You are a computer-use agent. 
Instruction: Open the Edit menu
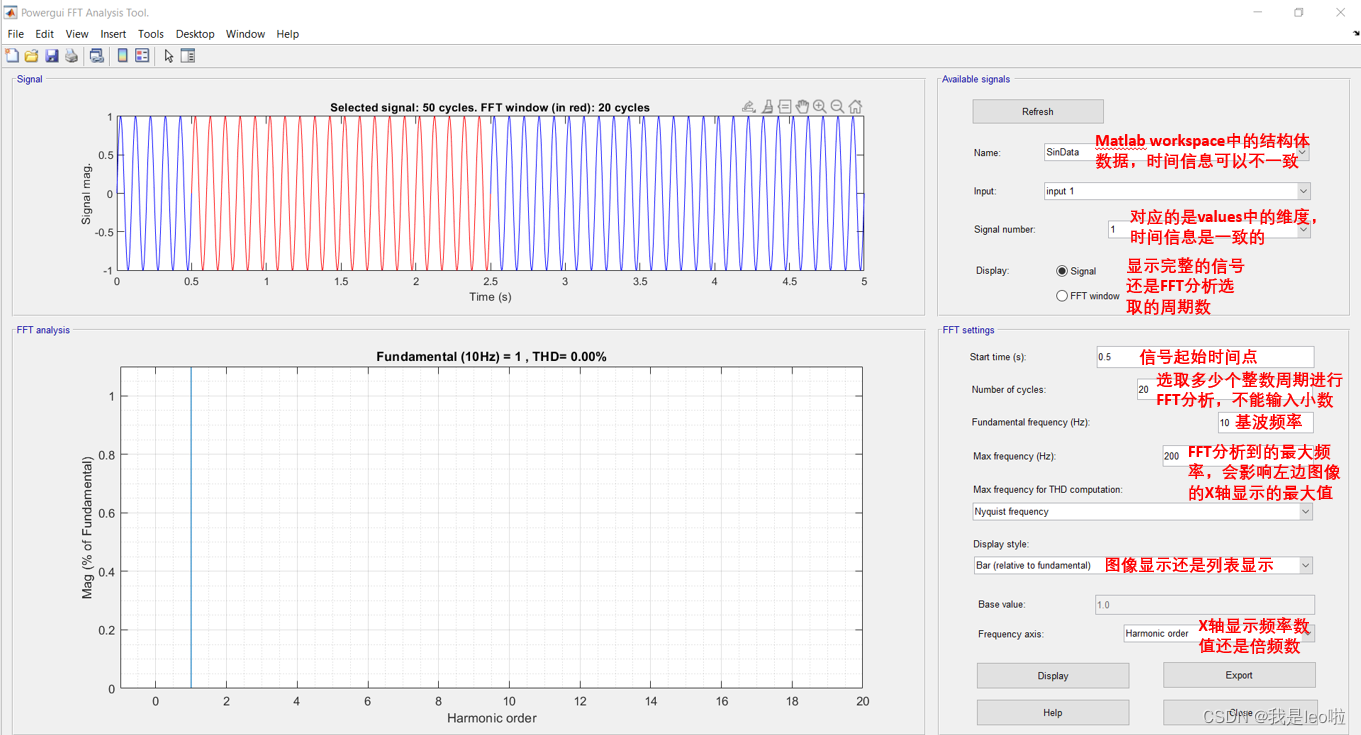[45, 34]
